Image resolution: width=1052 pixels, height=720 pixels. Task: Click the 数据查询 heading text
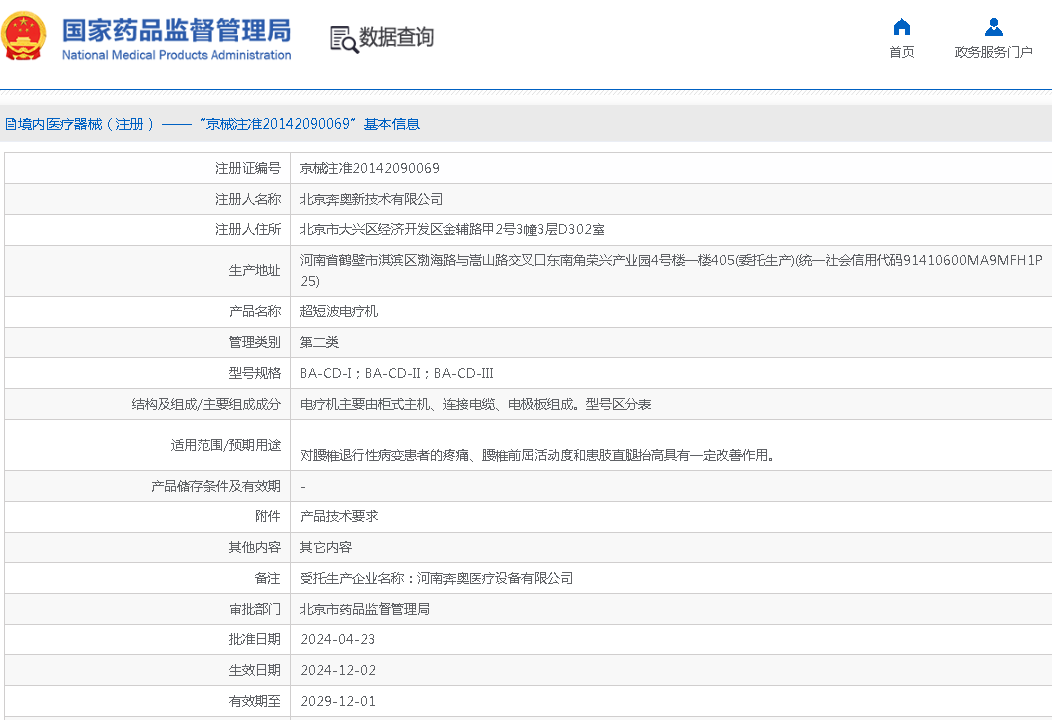pyautogui.click(x=397, y=38)
